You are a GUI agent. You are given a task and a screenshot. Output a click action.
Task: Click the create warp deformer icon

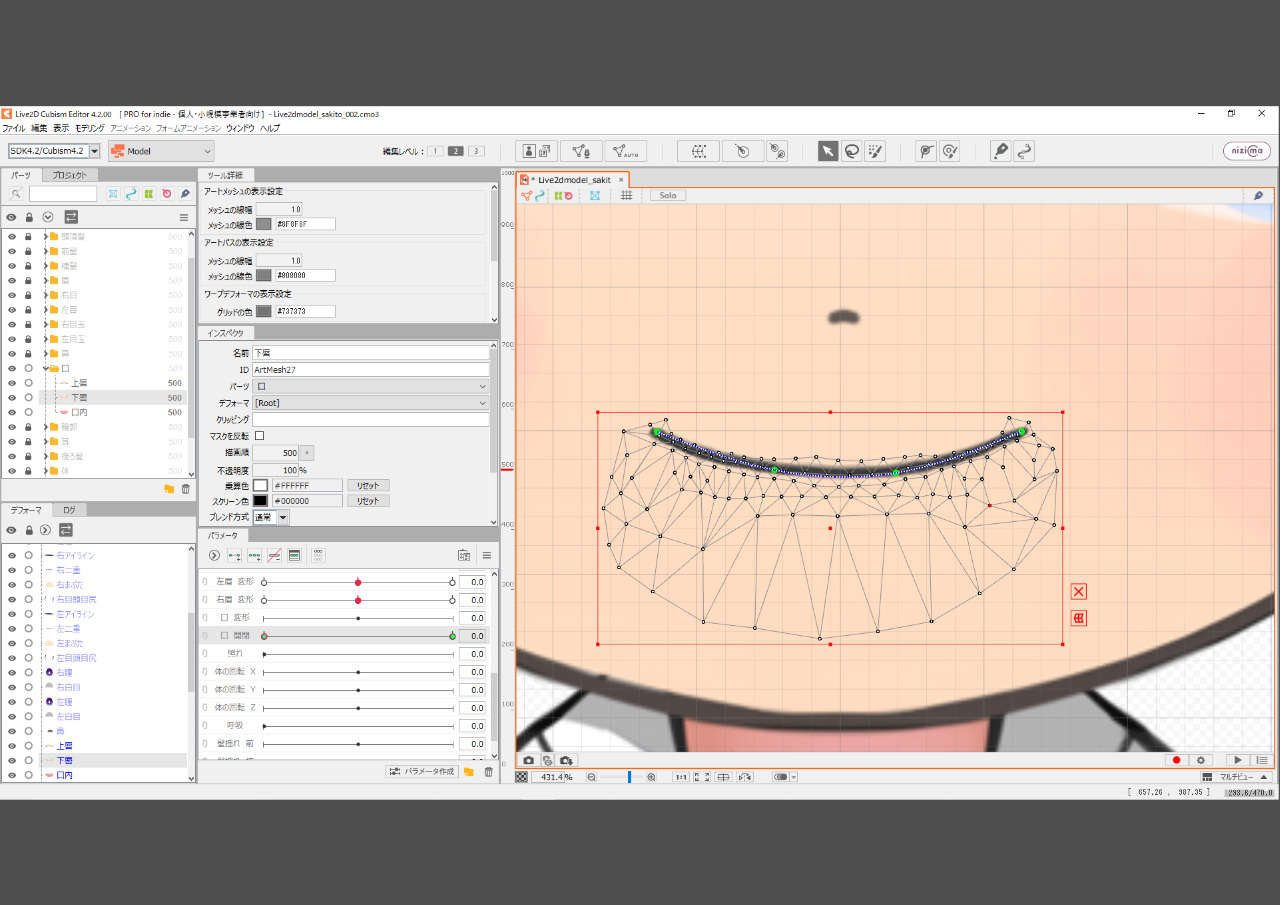[x=698, y=151]
